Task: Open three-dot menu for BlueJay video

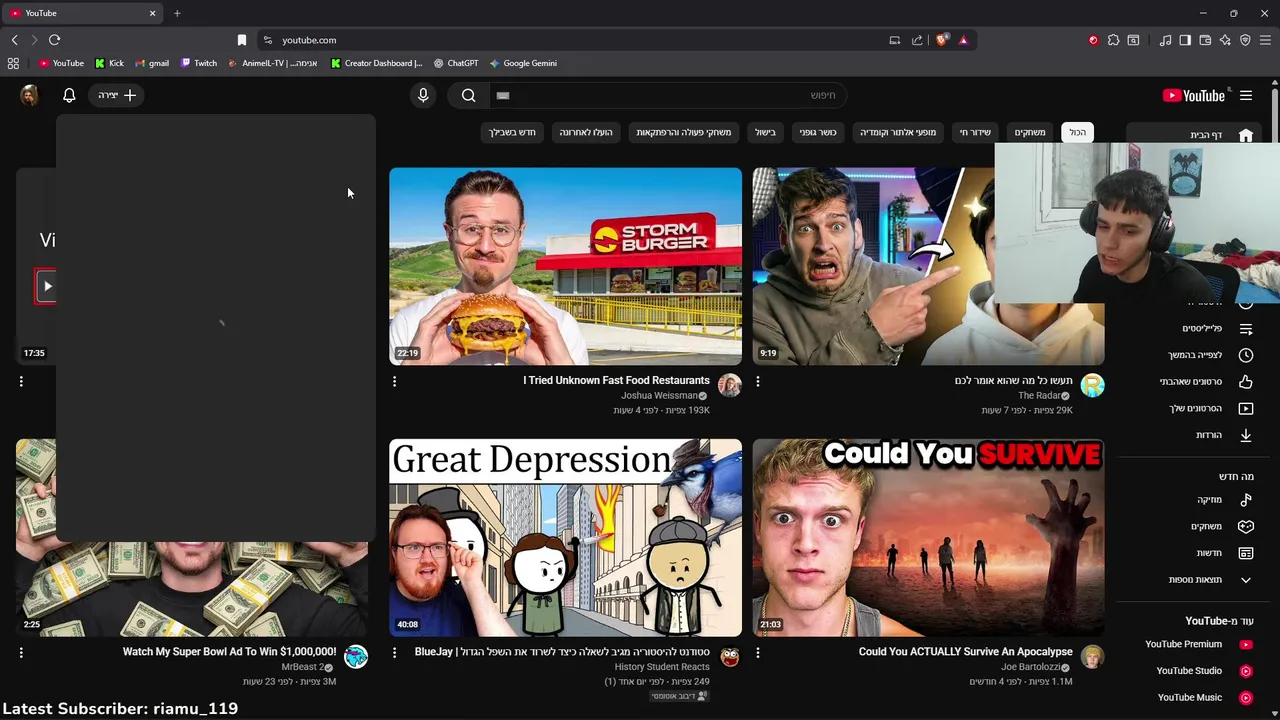Action: click(x=394, y=652)
